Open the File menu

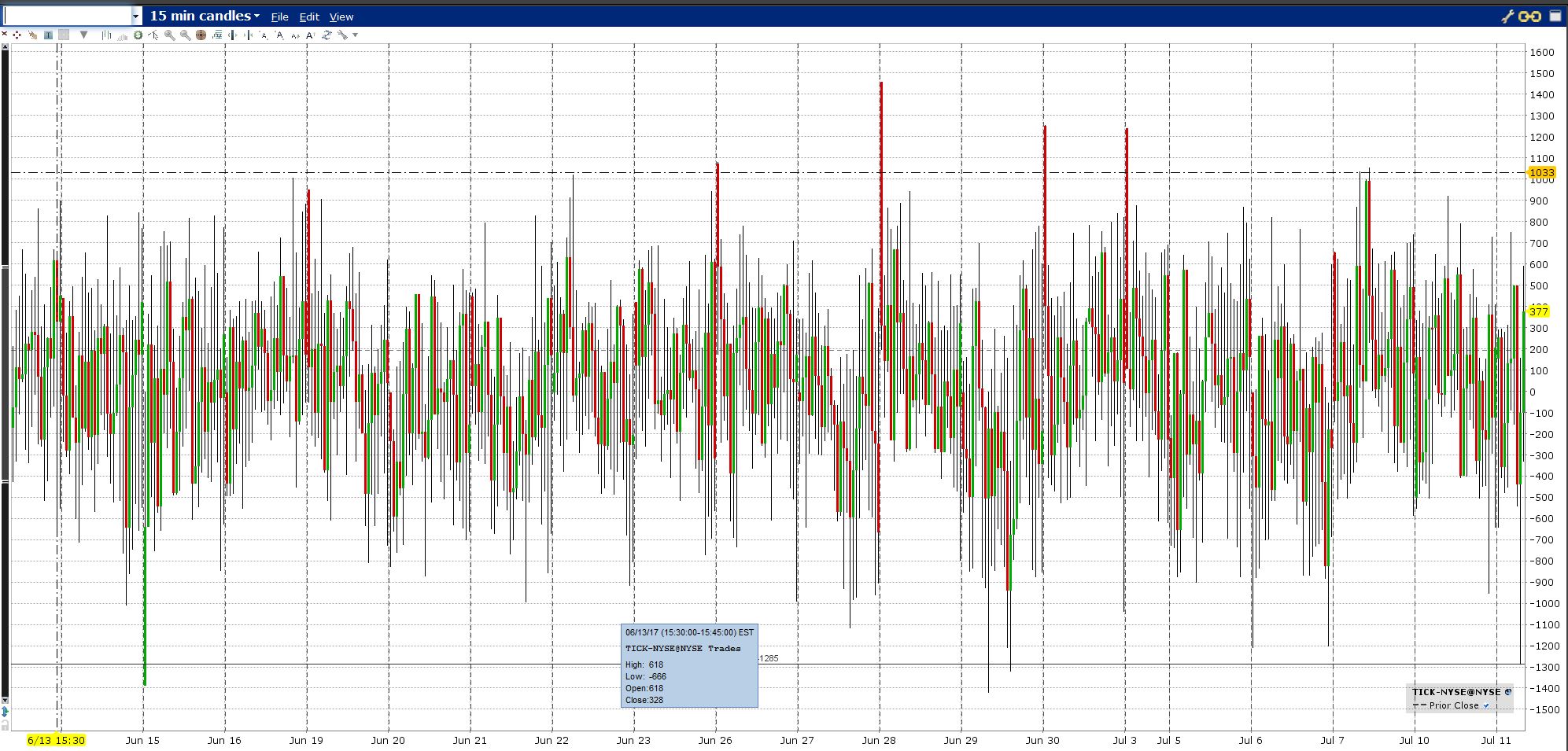(279, 17)
